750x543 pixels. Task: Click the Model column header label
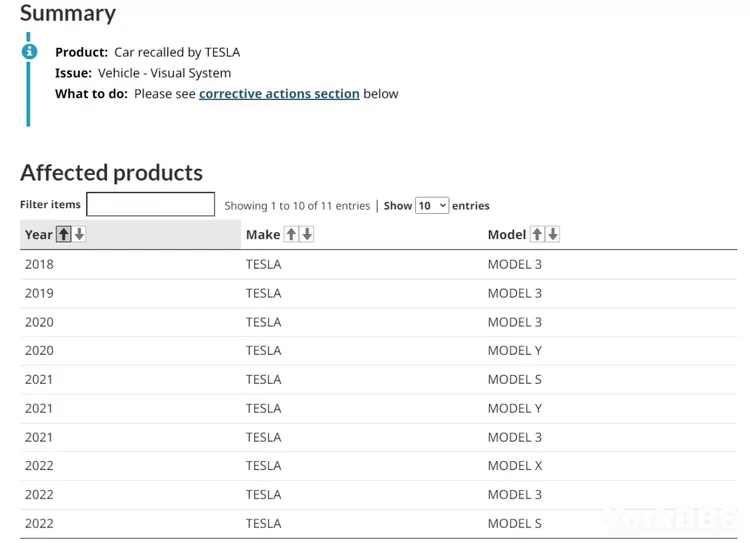click(507, 234)
